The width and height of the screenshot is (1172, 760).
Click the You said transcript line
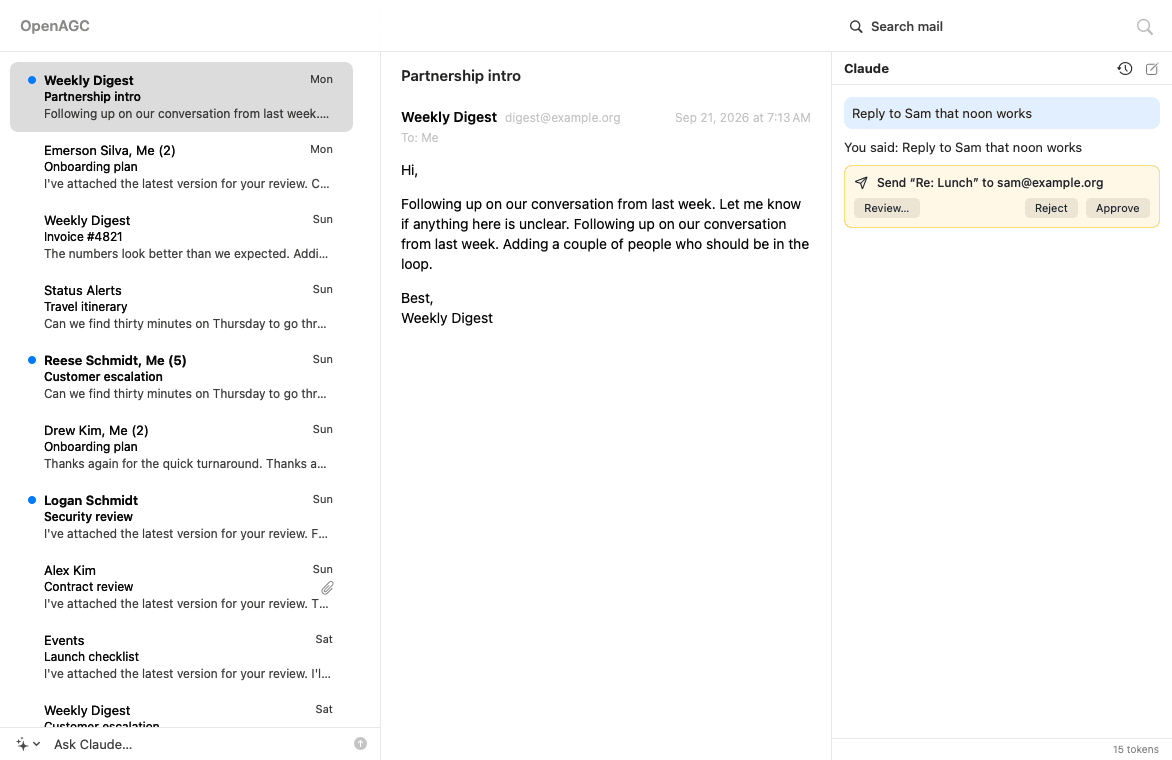pos(963,148)
